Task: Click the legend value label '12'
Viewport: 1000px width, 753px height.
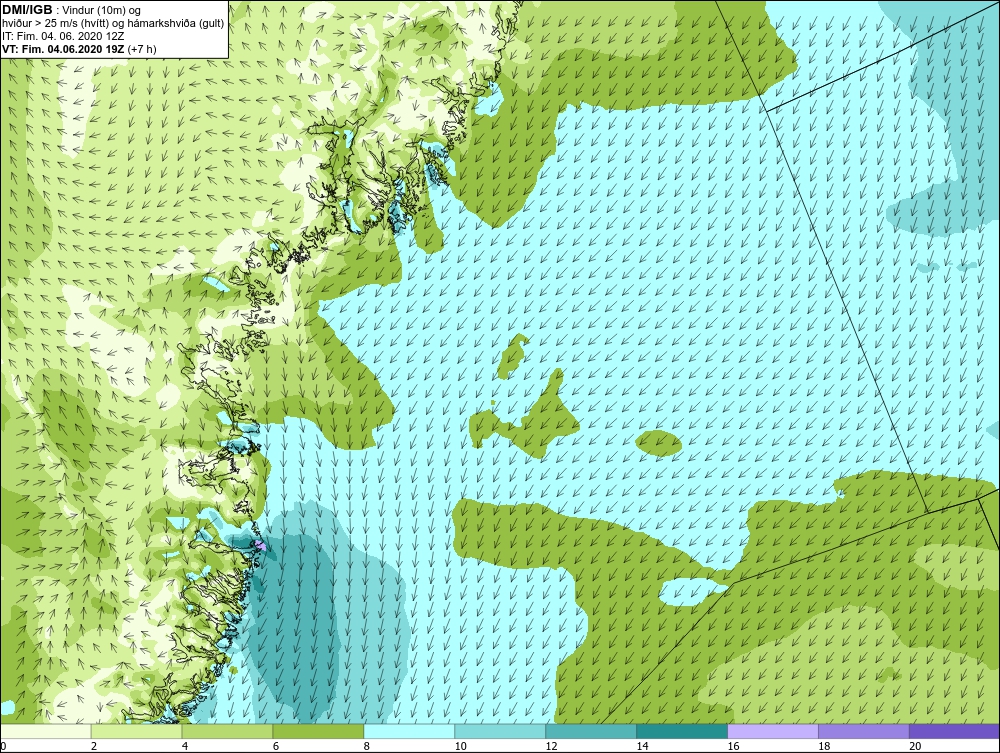Action: click(x=551, y=746)
